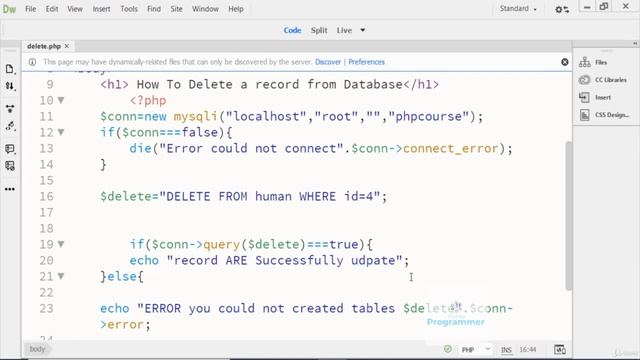
Task: Open the Window menu
Action: (x=205, y=9)
